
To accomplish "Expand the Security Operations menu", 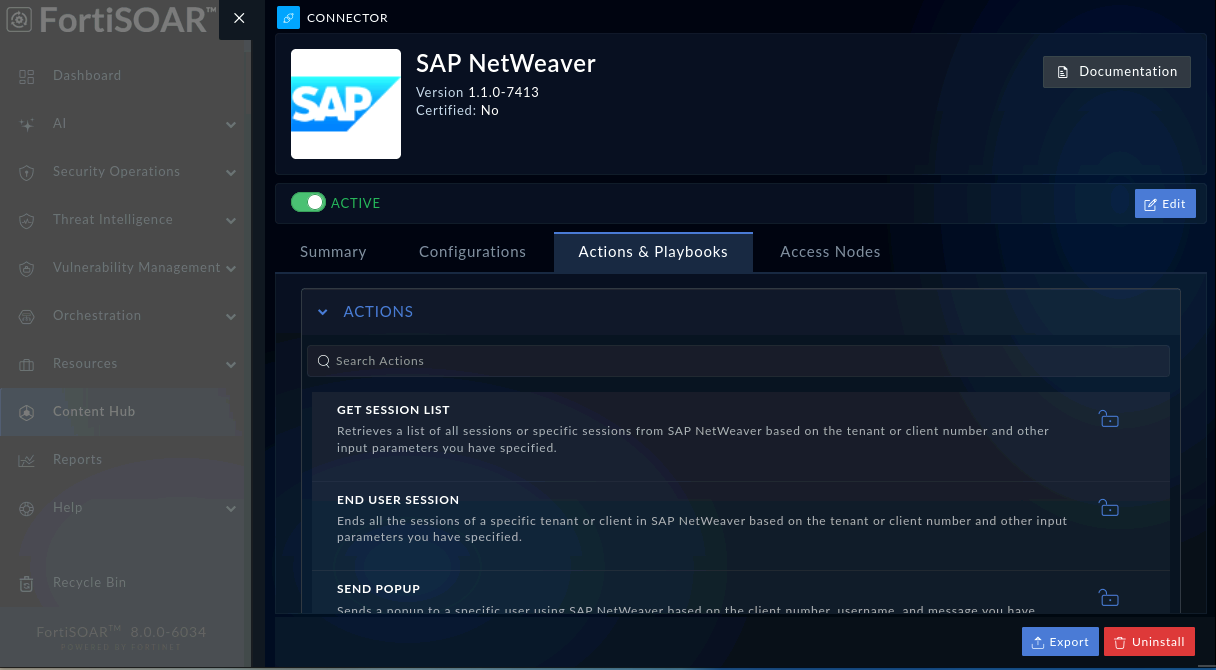I will 231,173.
